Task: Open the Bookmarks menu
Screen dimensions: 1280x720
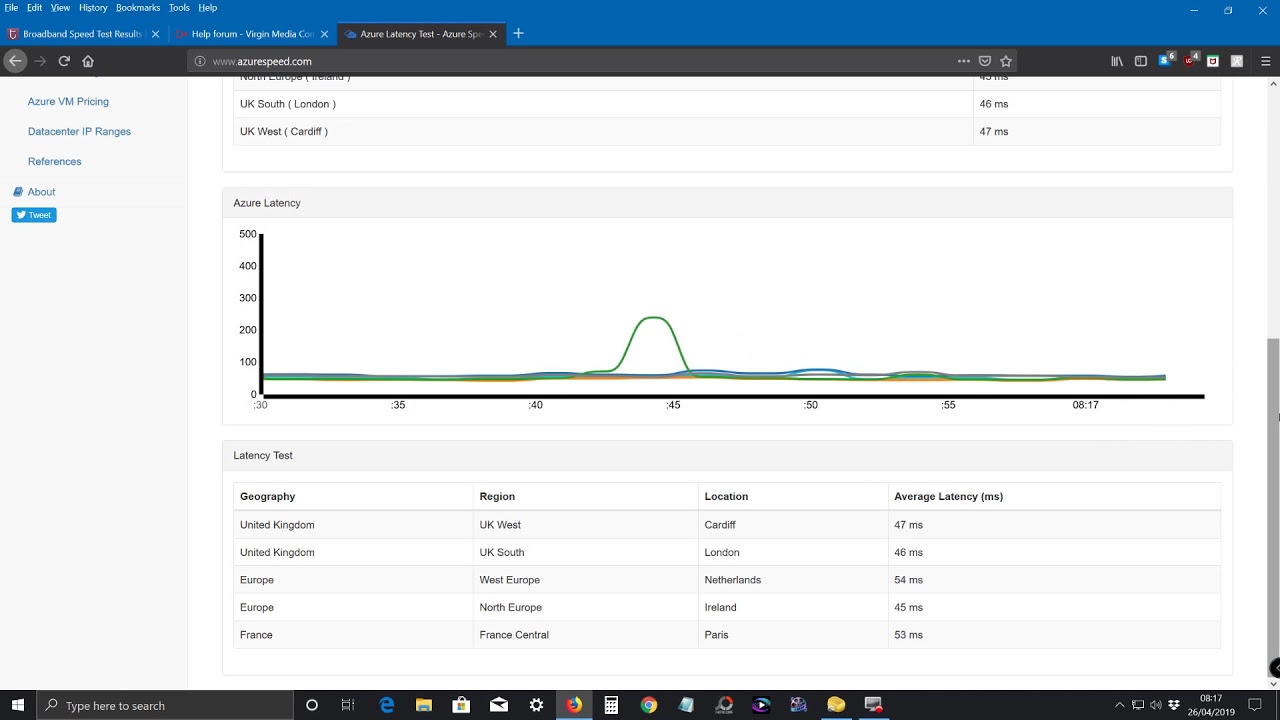Action: click(x=138, y=7)
